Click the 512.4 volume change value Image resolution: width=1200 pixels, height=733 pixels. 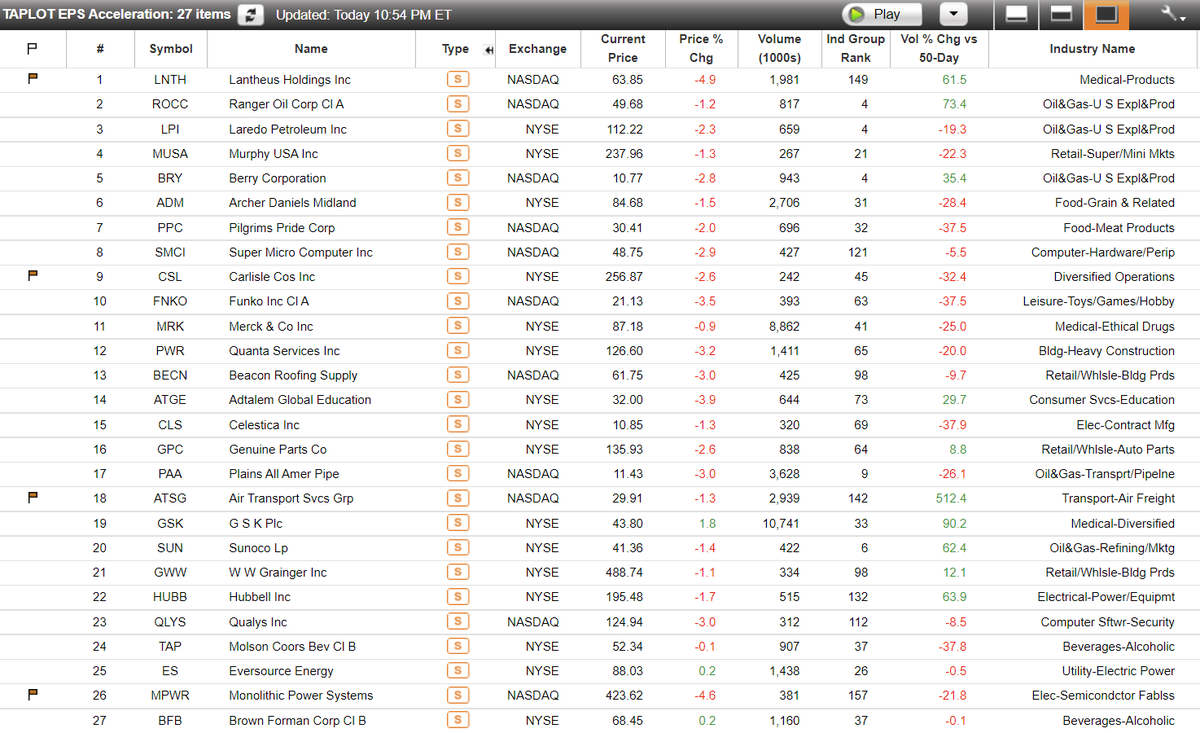click(x=949, y=499)
